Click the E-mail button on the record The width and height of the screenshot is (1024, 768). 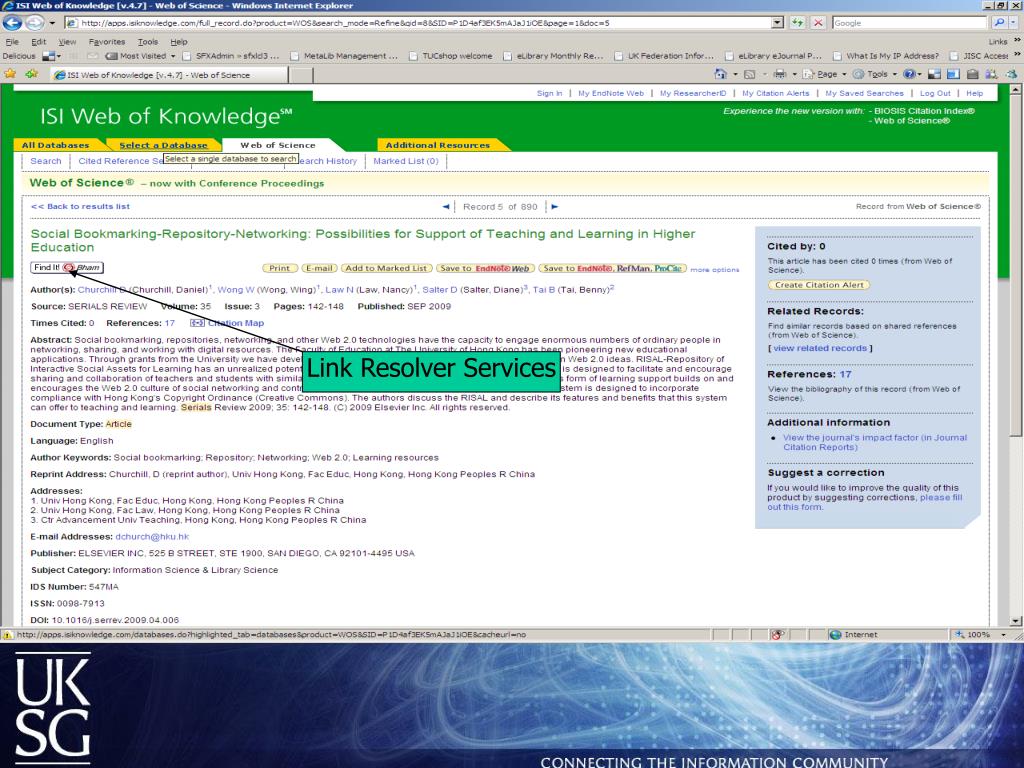pyautogui.click(x=319, y=268)
